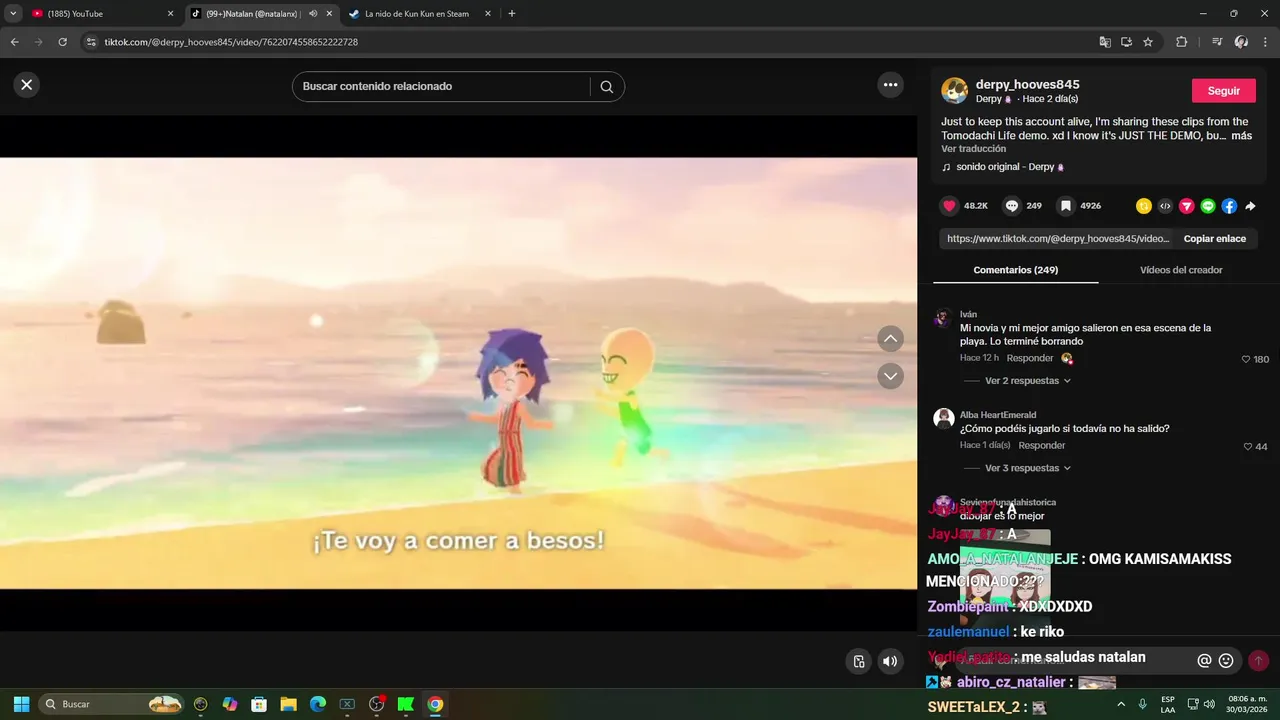
Task: Mention a user with the @ icon
Action: (1204, 660)
